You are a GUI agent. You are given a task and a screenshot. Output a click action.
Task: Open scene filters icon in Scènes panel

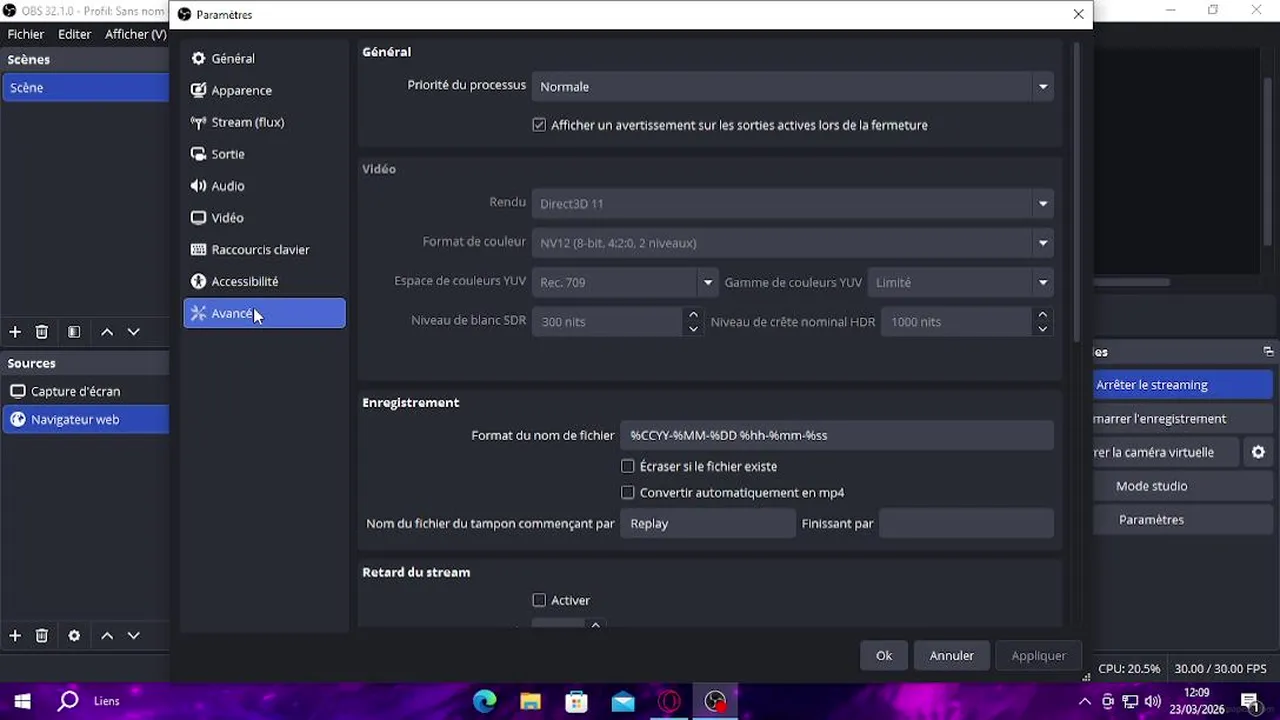click(x=74, y=332)
